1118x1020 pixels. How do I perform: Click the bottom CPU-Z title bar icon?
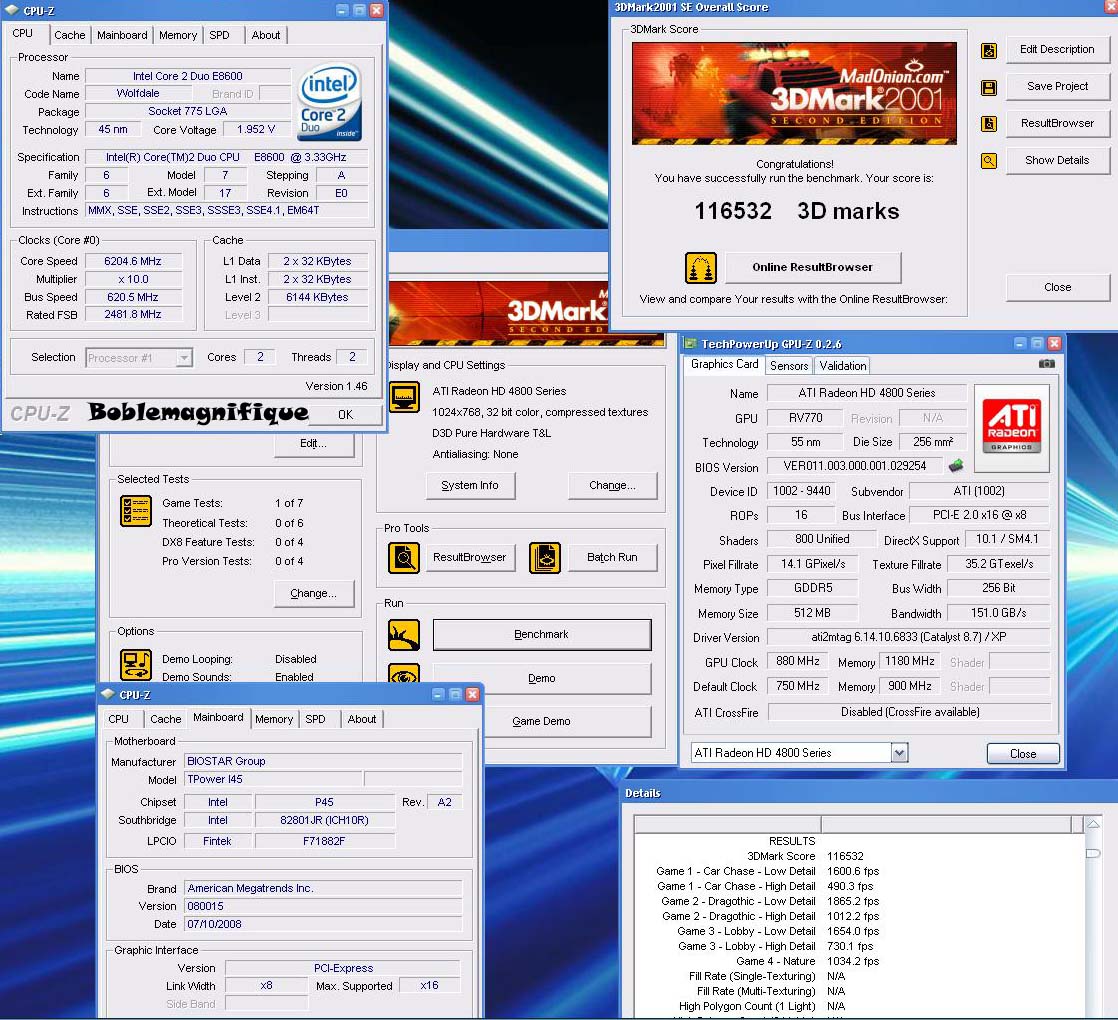point(108,694)
